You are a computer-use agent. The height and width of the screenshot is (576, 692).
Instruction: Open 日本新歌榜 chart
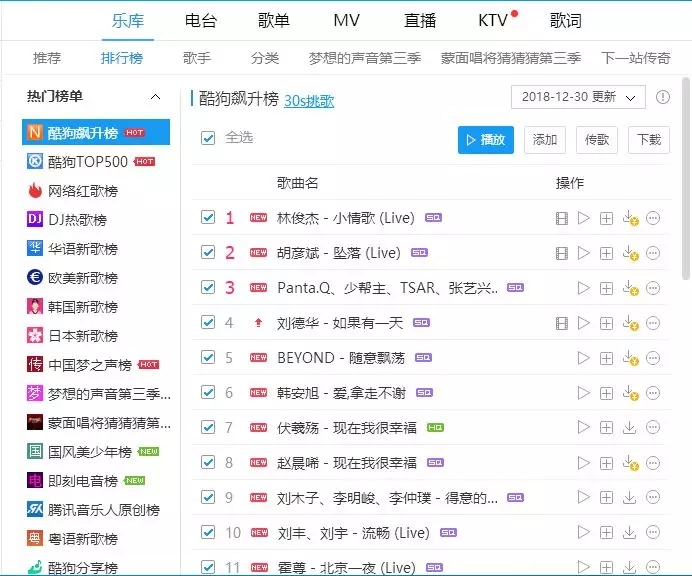(x=96, y=335)
